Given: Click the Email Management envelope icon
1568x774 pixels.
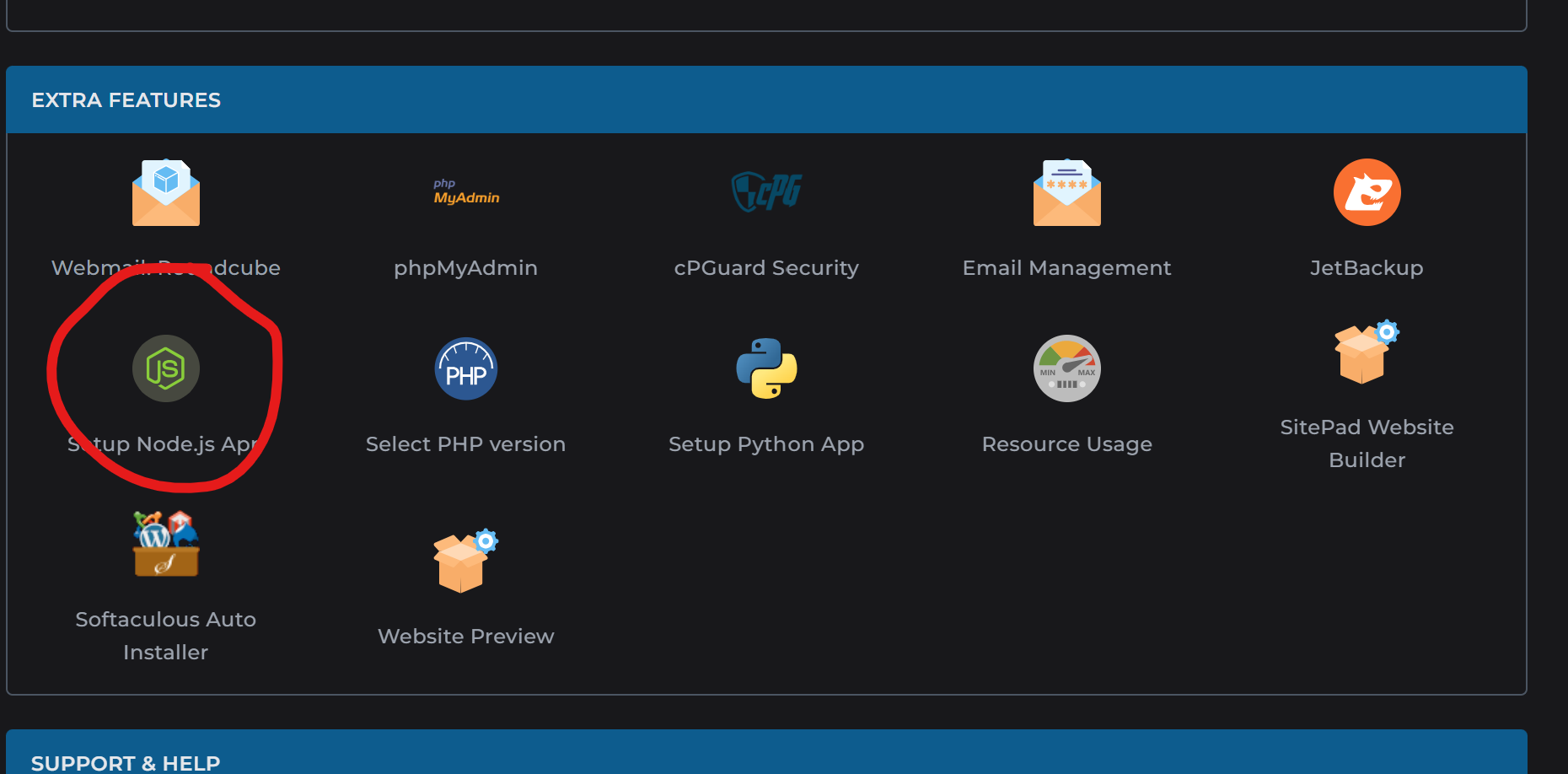Looking at the screenshot, I should [1066, 193].
